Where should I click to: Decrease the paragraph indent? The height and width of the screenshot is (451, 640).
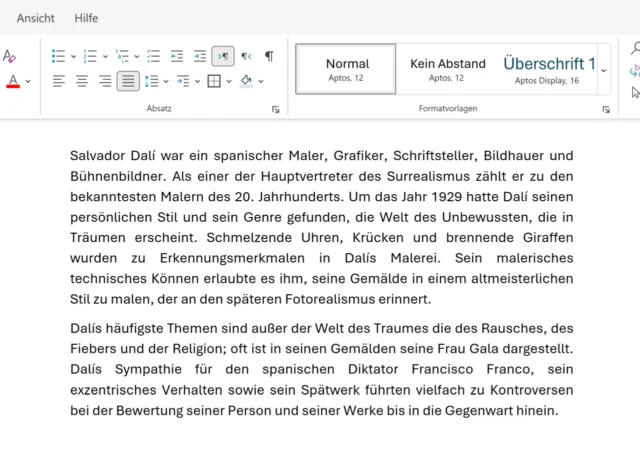tap(177, 56)
